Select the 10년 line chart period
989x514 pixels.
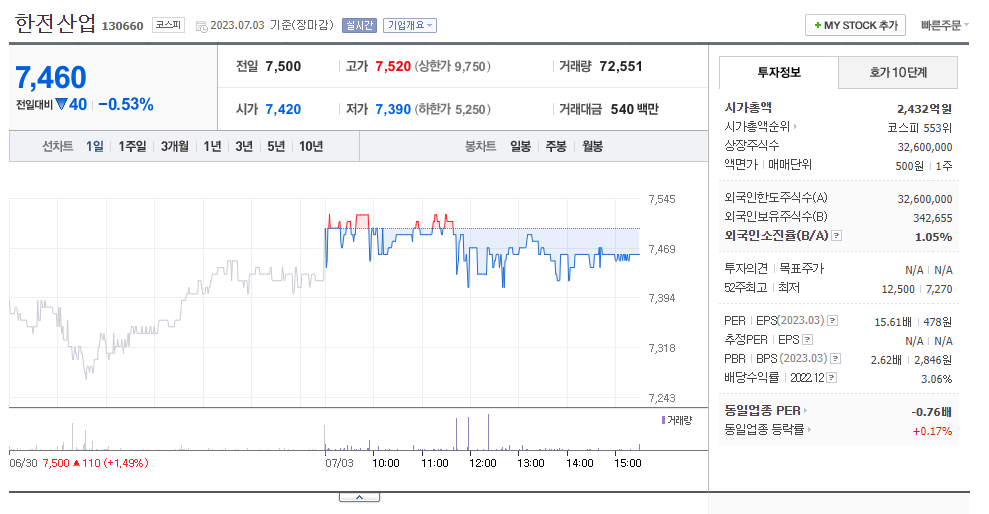[311, 146]
